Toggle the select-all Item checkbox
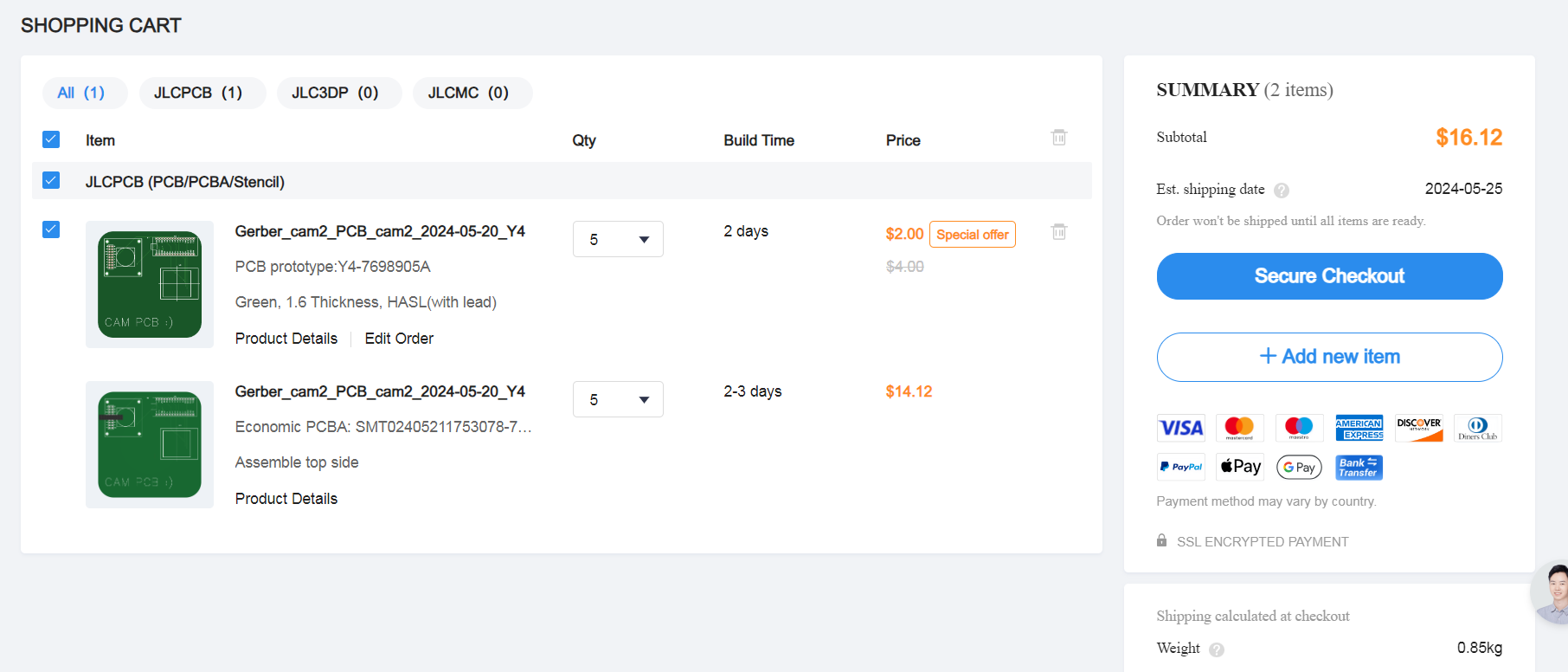The height and width of the screenshot is (672, 1568). [51, 139]
